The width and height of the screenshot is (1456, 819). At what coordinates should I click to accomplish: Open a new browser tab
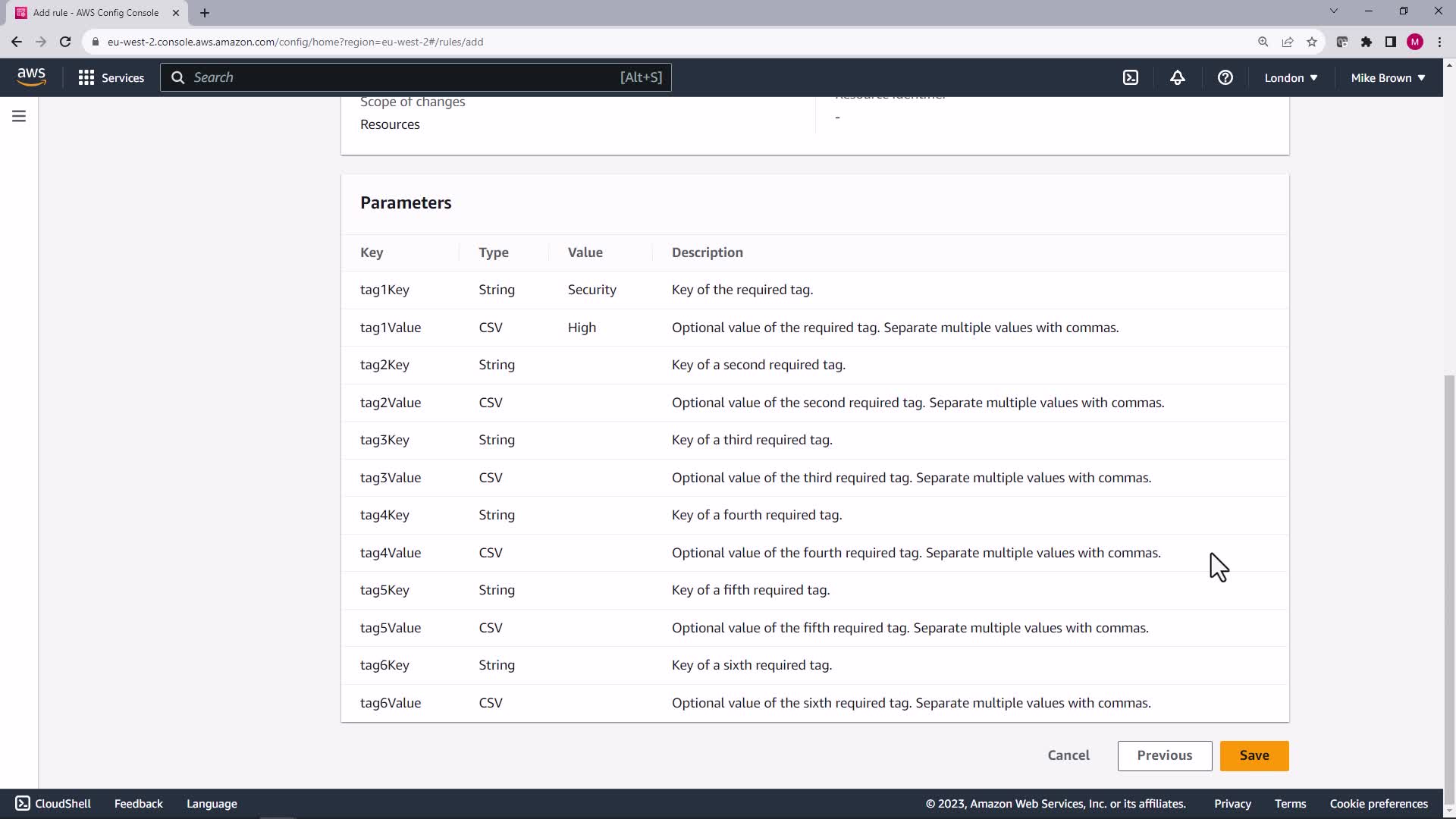[x=205, y=13]
